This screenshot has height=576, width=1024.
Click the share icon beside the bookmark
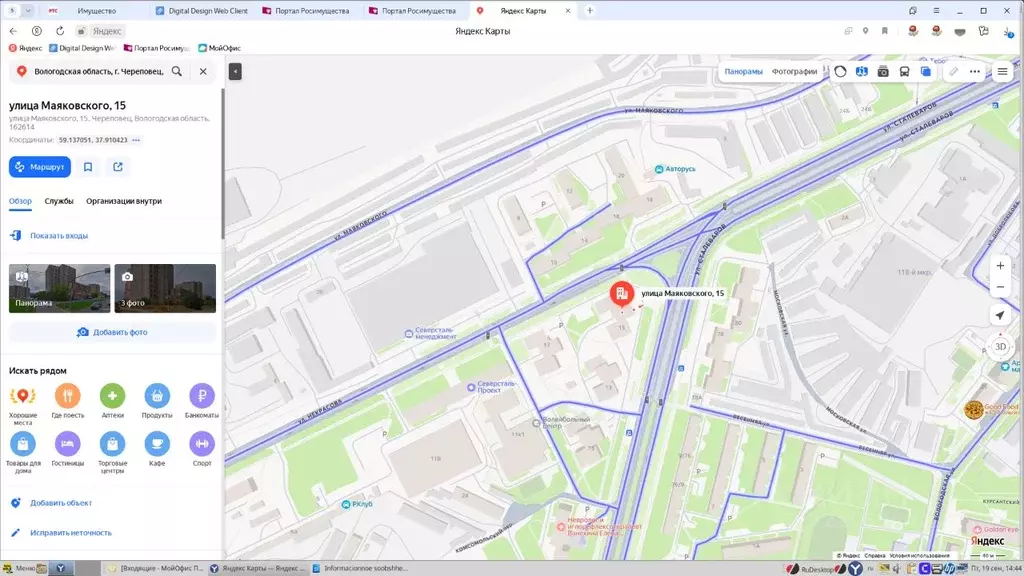pyautogui.click(x=118, y=167)
